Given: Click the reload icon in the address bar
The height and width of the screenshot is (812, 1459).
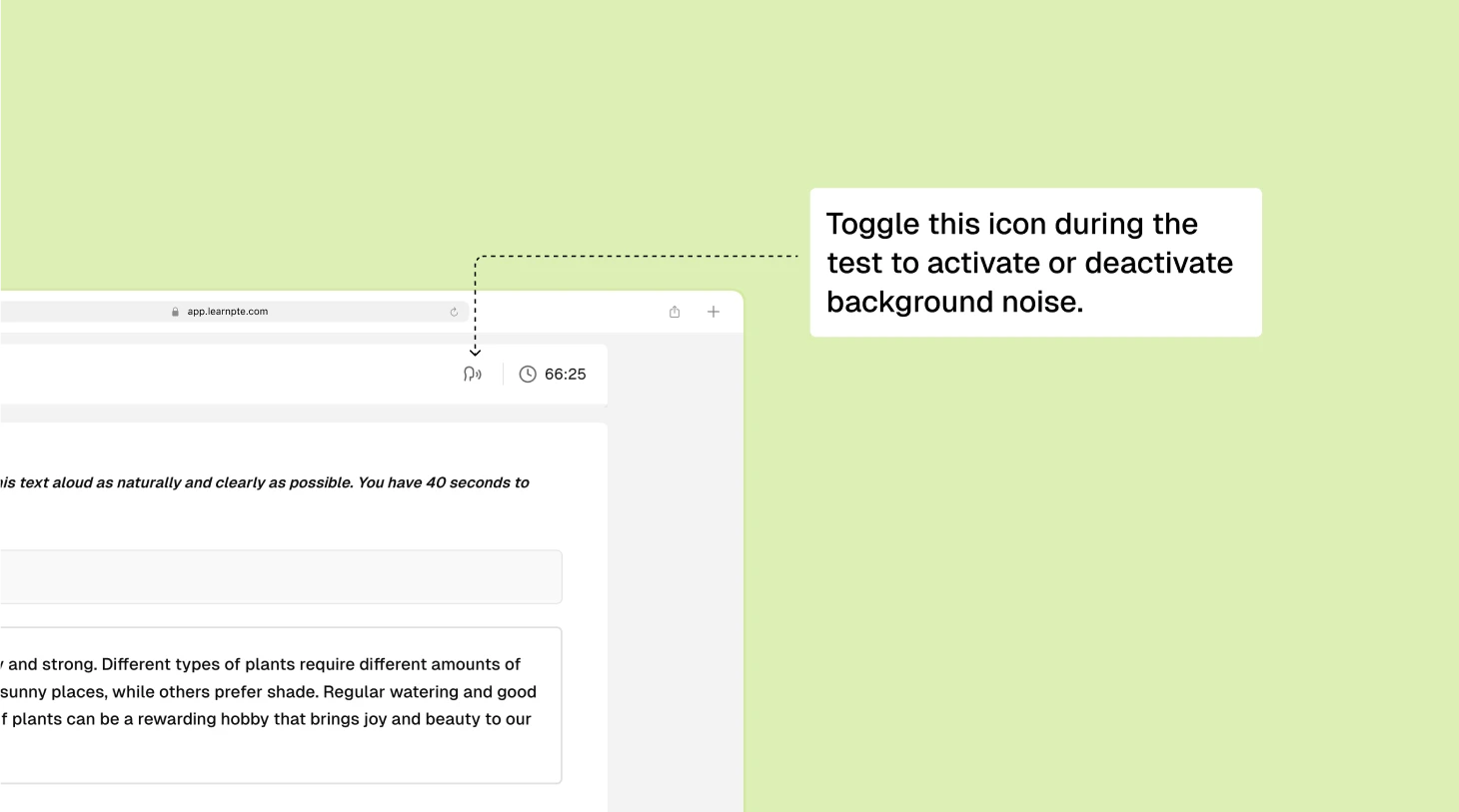Looking at the screenshot, I should (x=454, y=311).
